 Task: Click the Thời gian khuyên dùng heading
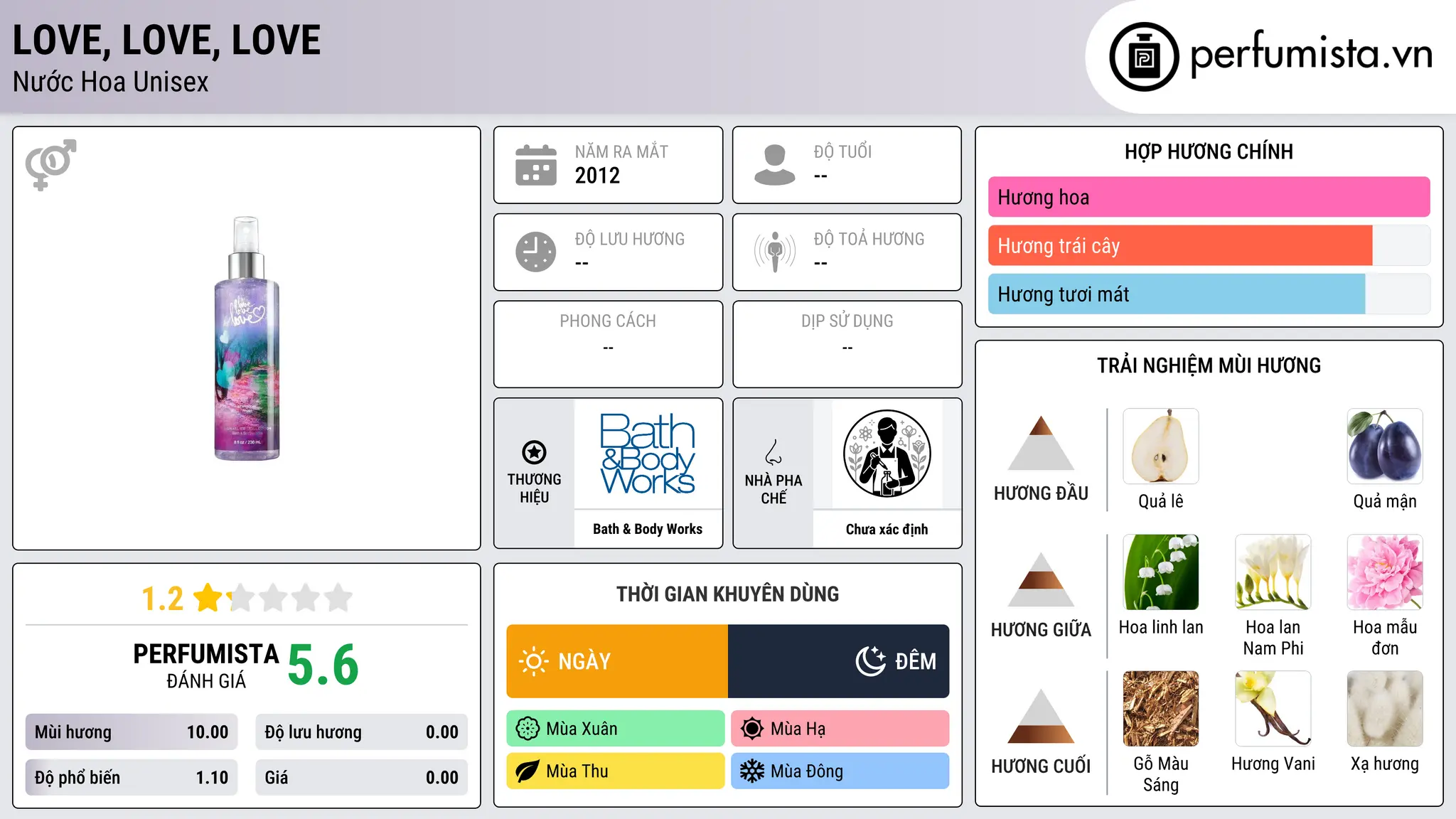728,594
